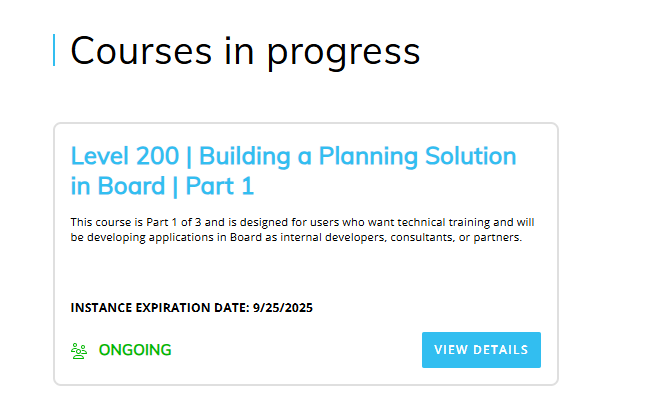Viewport: 662px width, 403px height.
Task: Click the word "Courses" in heading
Action: [141, 51]
